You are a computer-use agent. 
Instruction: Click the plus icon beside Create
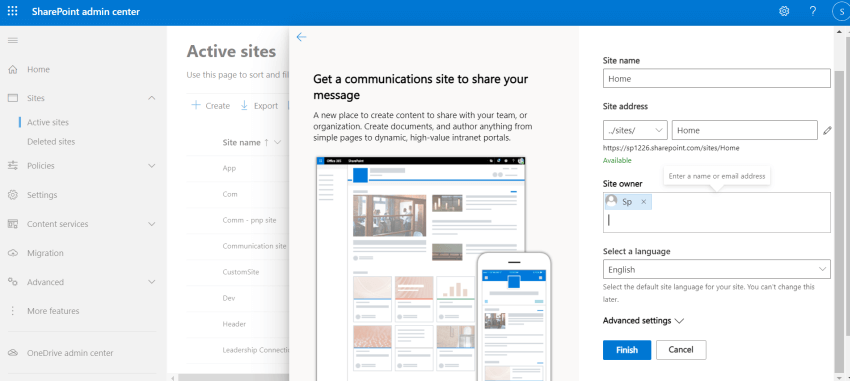pos(196,105)
